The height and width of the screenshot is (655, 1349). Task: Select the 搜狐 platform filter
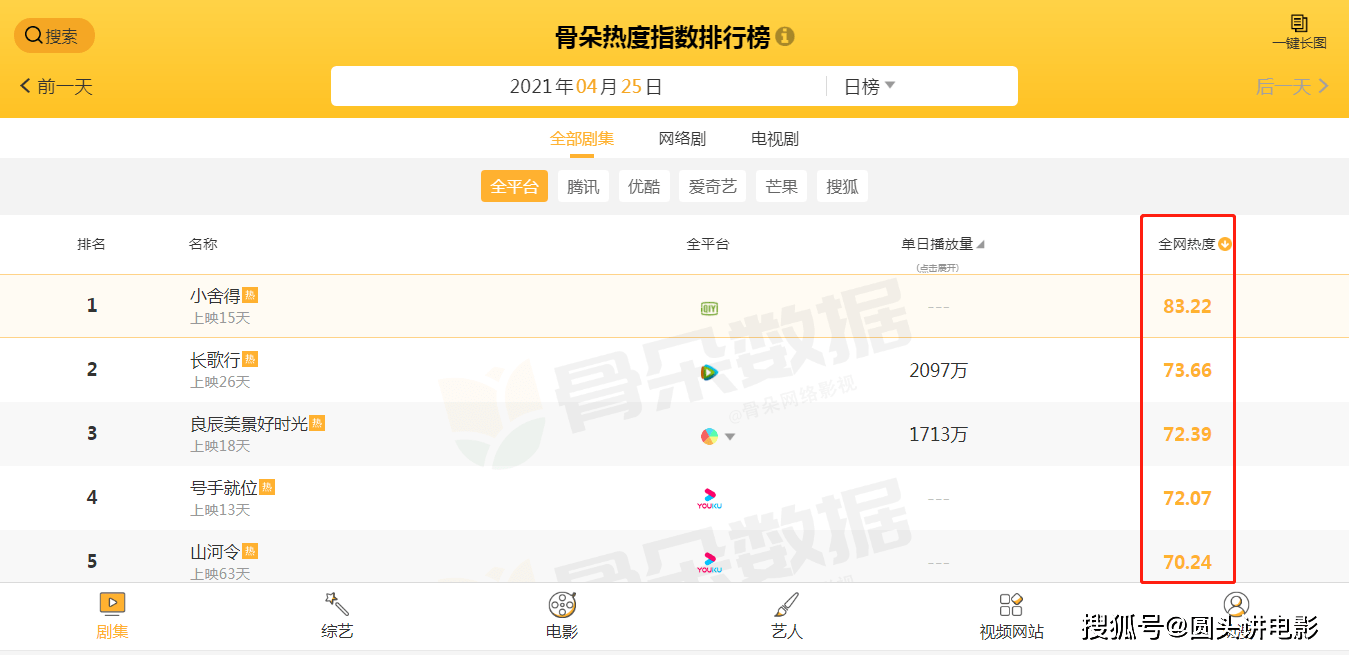843,186
